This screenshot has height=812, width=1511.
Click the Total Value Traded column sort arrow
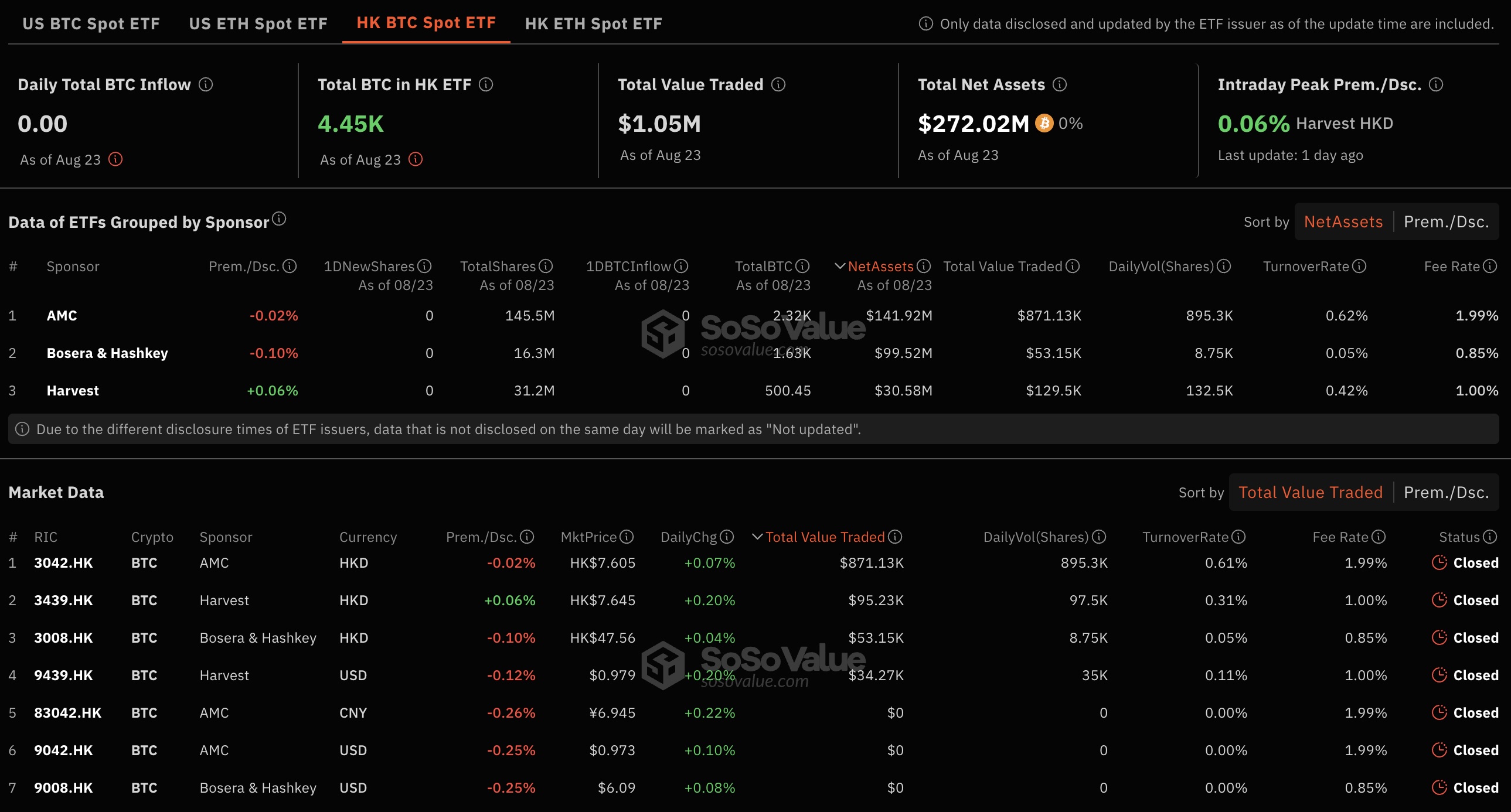pyautogui.click(x=757, y=537)
